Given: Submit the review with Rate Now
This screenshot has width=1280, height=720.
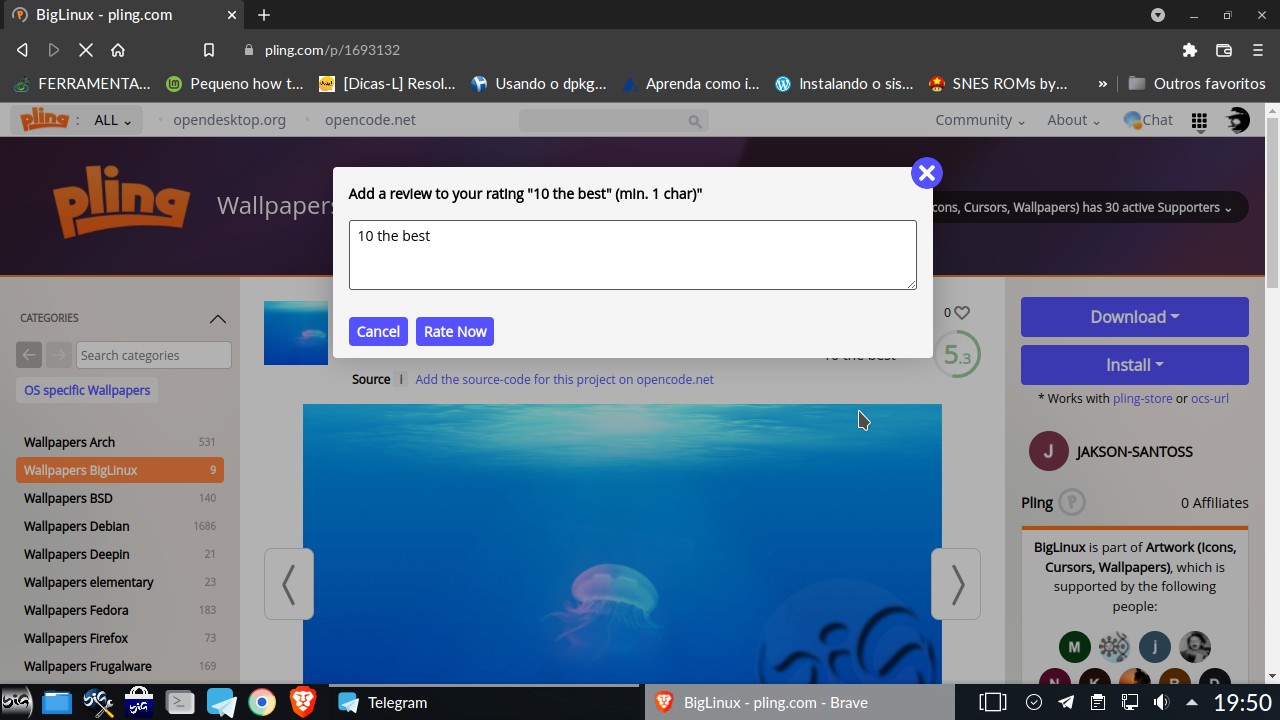Looking at the screenshot, I should (455, 332).
